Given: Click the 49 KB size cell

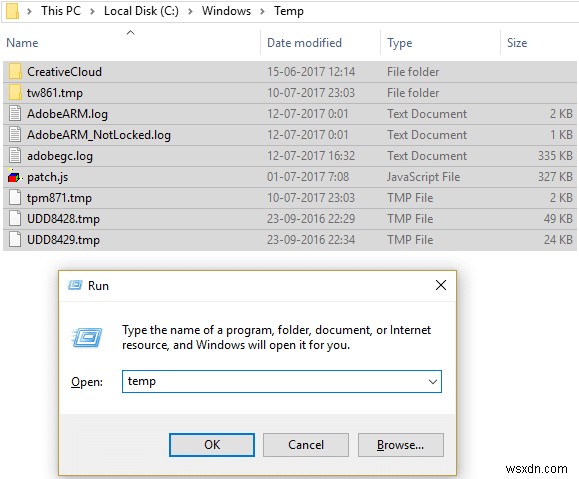Looking at the screenshot, I should click(558, 219).
